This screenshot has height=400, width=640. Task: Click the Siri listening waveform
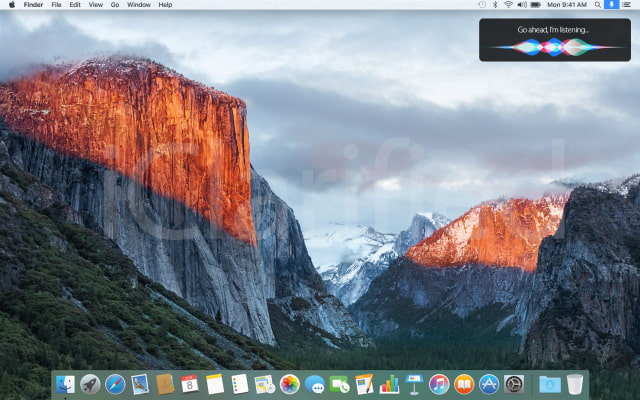tap(553, 47)
